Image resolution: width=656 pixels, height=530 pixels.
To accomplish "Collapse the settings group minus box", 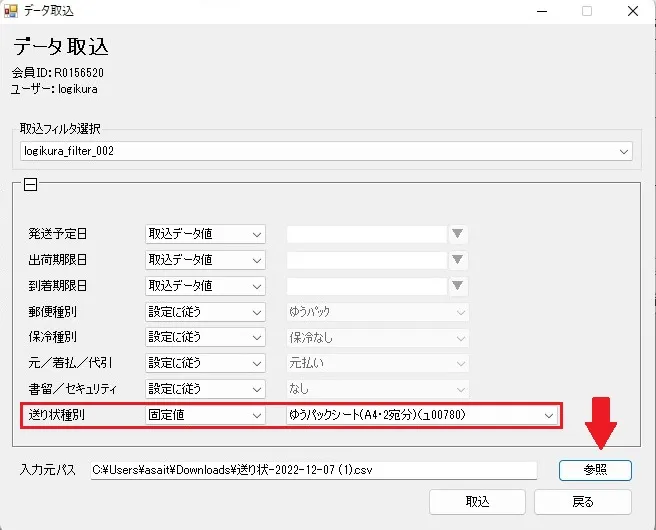I will click(30, 184).
